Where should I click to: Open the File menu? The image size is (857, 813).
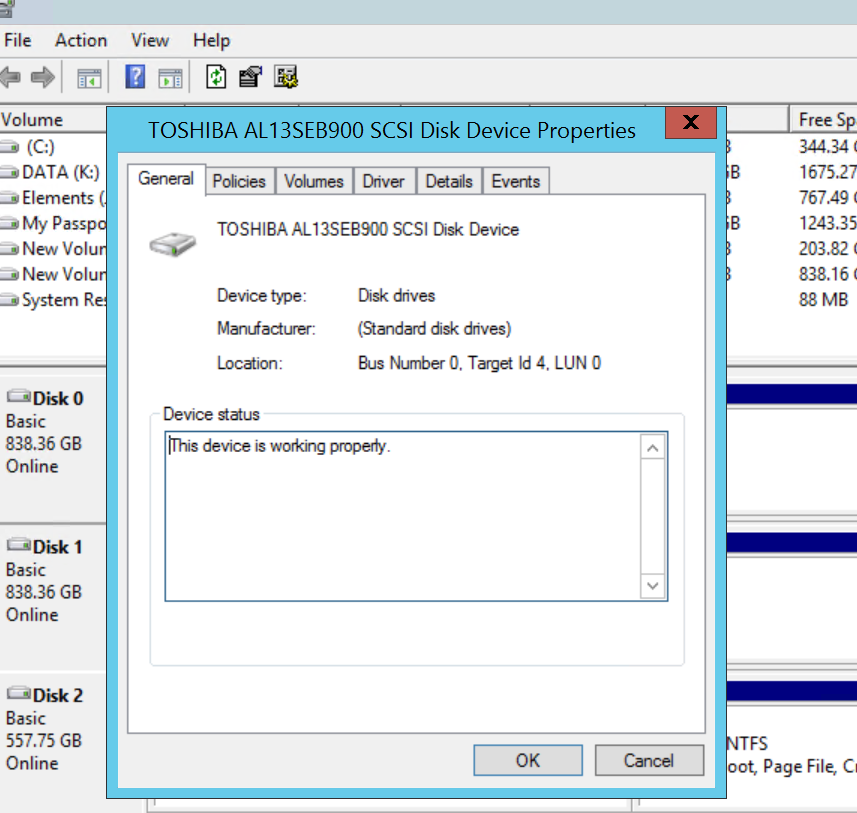tap(18, 41)
